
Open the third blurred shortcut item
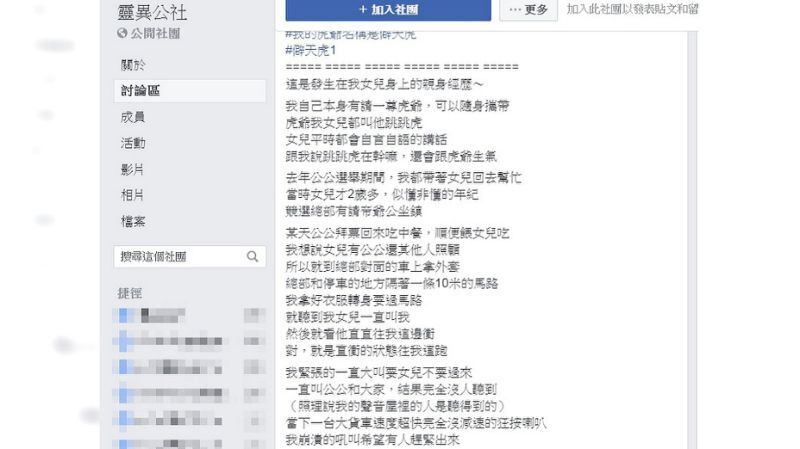pyautogui.click(x=190, y=367)
